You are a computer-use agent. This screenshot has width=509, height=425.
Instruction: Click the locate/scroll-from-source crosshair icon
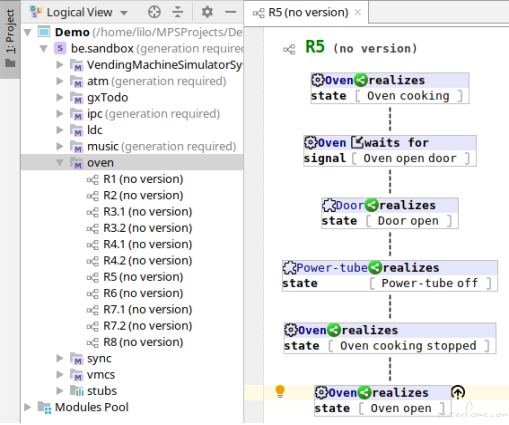point(154,12)
